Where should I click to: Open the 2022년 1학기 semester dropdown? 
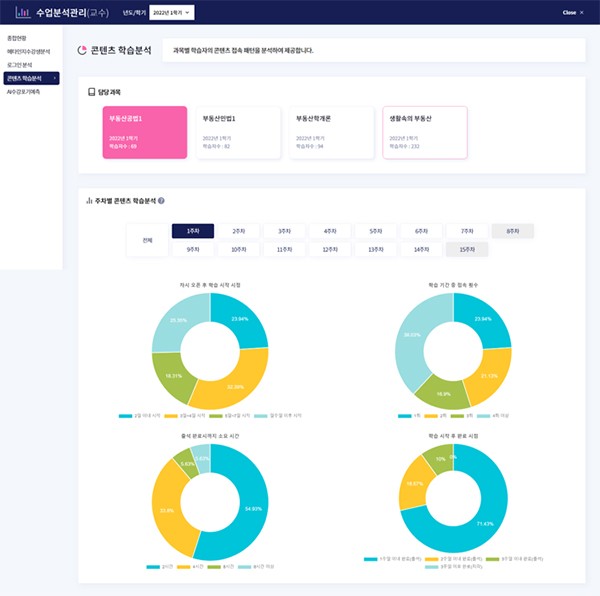tap(171, 12)
